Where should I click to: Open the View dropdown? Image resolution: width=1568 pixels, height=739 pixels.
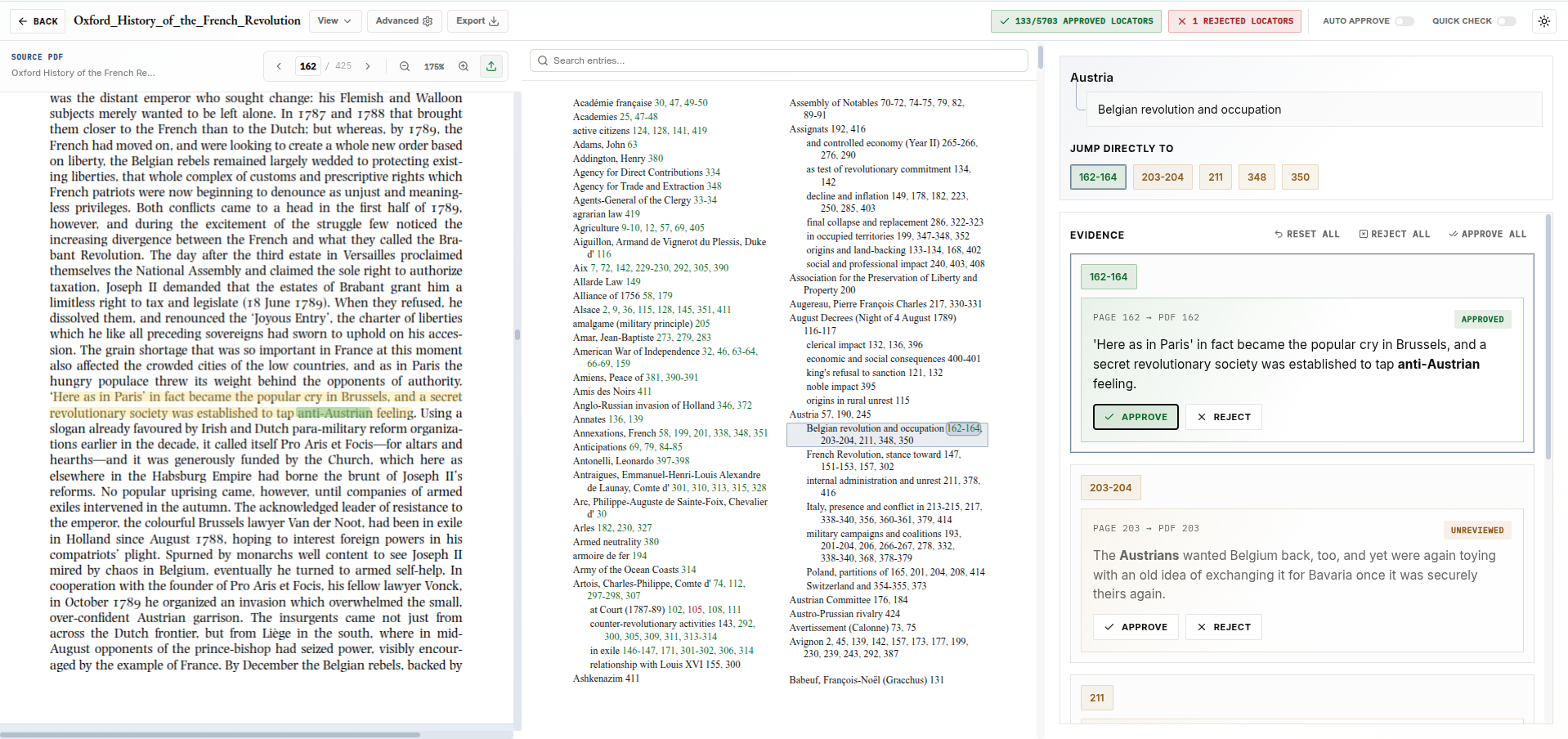pyautogui.click(x=335, y=20)
